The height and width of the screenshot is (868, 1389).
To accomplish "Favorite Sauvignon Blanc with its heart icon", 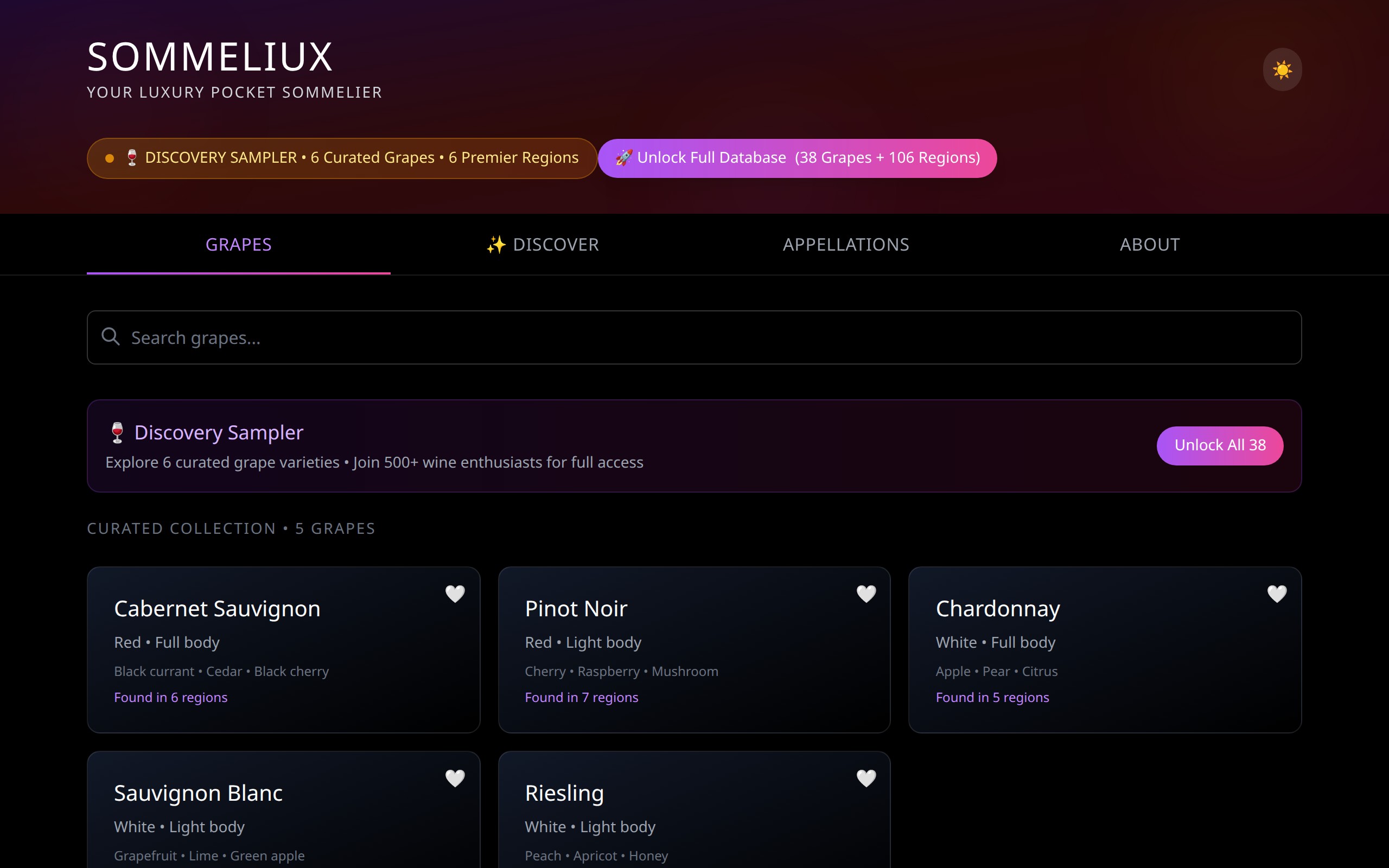I will pos(455,778).
